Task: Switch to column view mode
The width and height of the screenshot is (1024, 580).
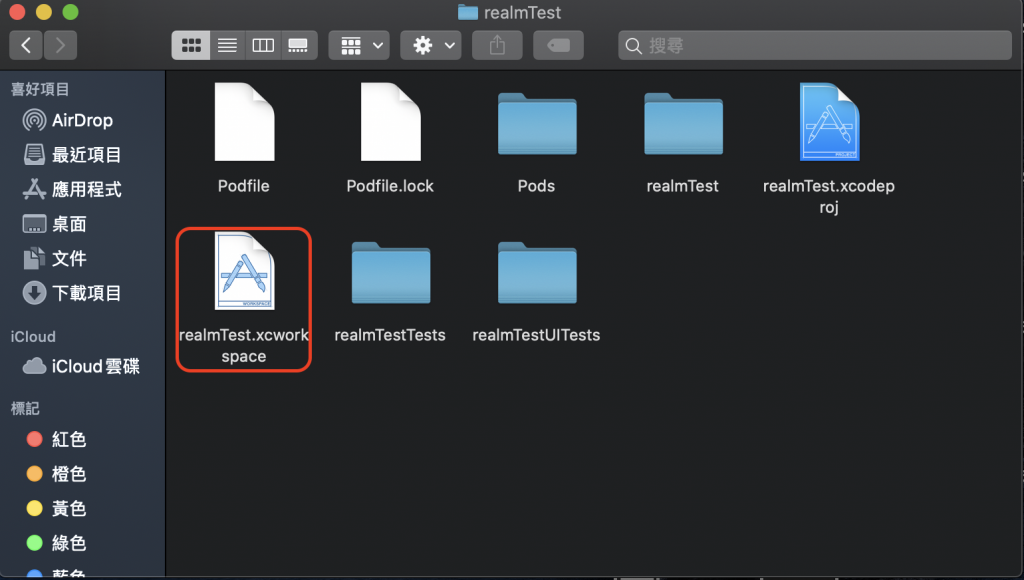Action: [263, 45]
